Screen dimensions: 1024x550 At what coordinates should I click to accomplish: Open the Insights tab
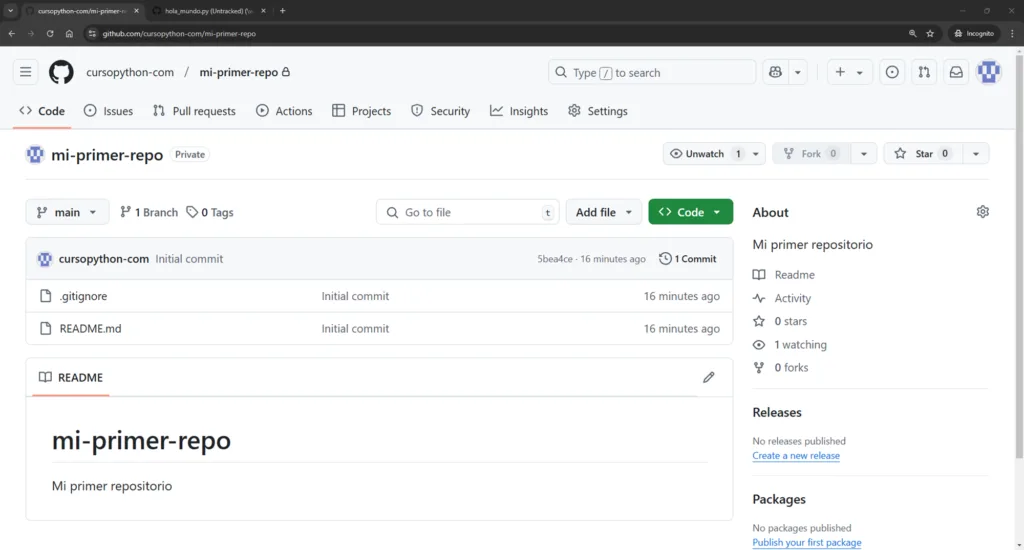click(519, 111)
